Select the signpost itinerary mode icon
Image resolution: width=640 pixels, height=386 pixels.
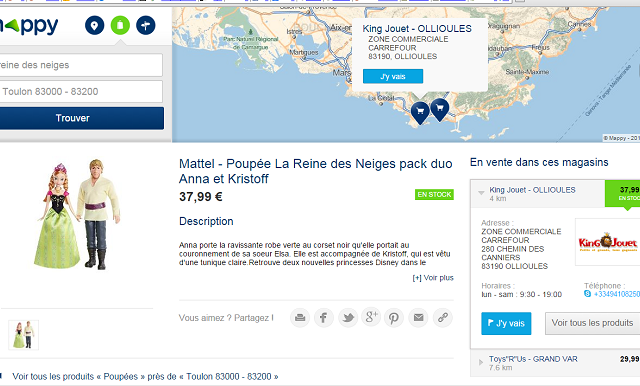[146, 25]
